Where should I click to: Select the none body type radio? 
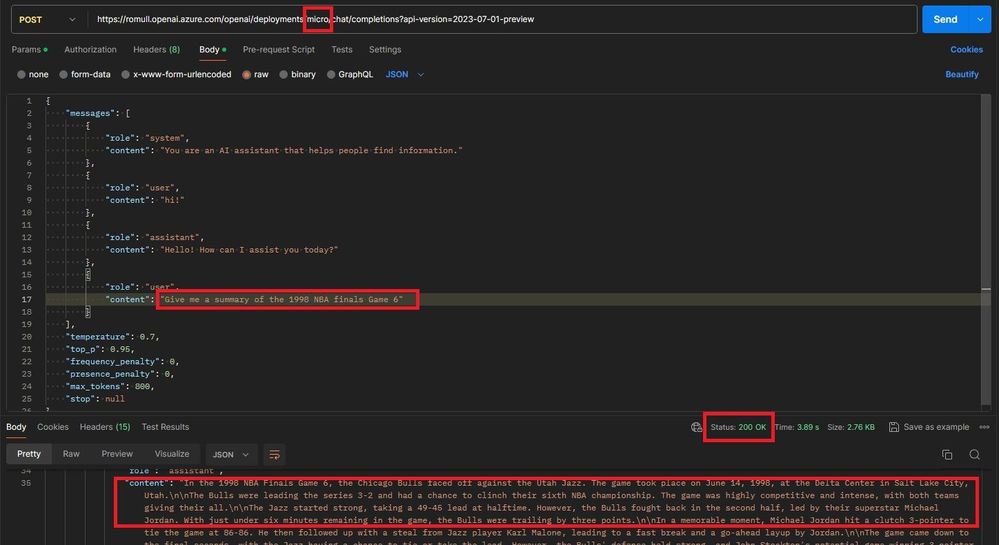tap(22, 75)
